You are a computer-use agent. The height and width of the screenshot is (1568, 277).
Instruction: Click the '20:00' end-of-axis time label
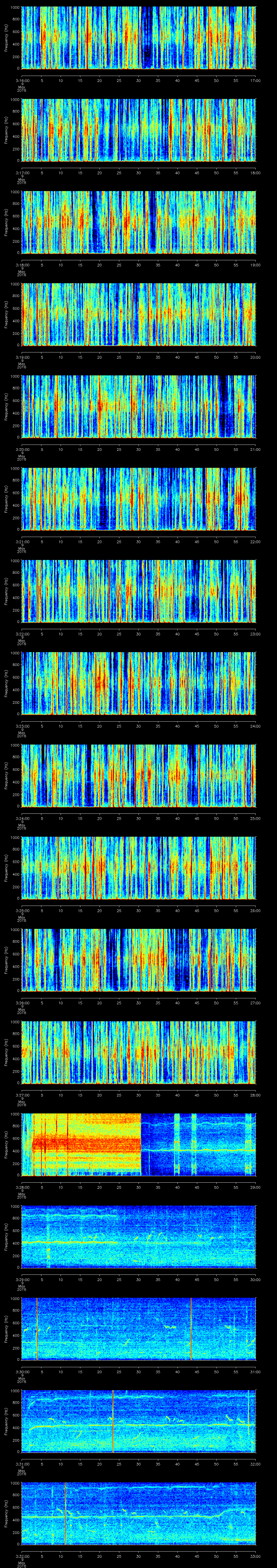click(255, 357)
